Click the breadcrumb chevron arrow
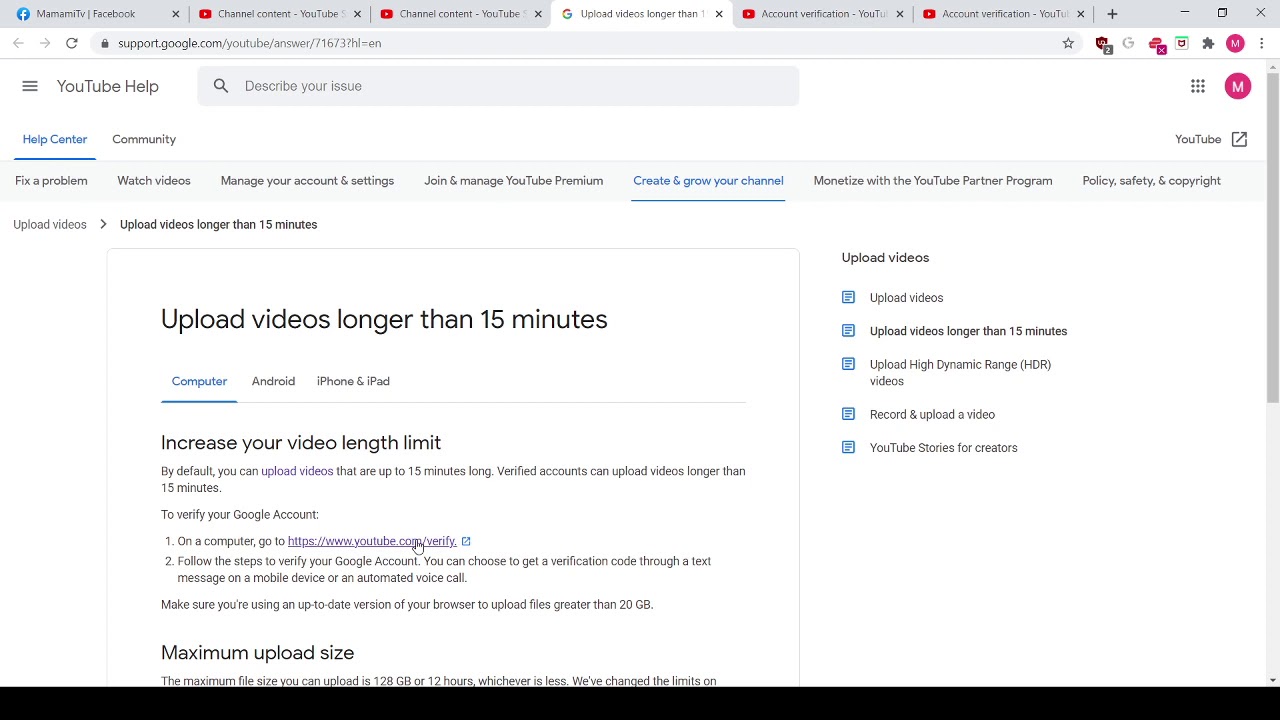Image resolution: width=1280 pixels, height=720 pixels. 103,224
